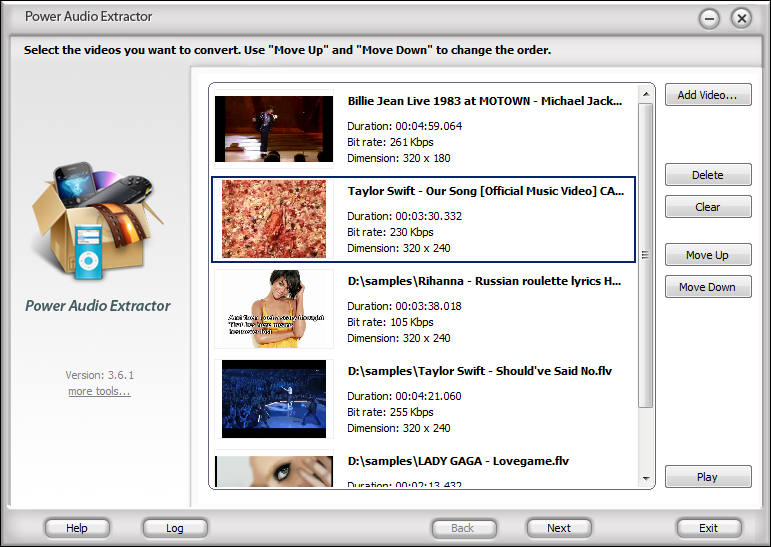Close the window with the X icon
The width and height of the screenshot is (771, 547).
click(741, 19)
